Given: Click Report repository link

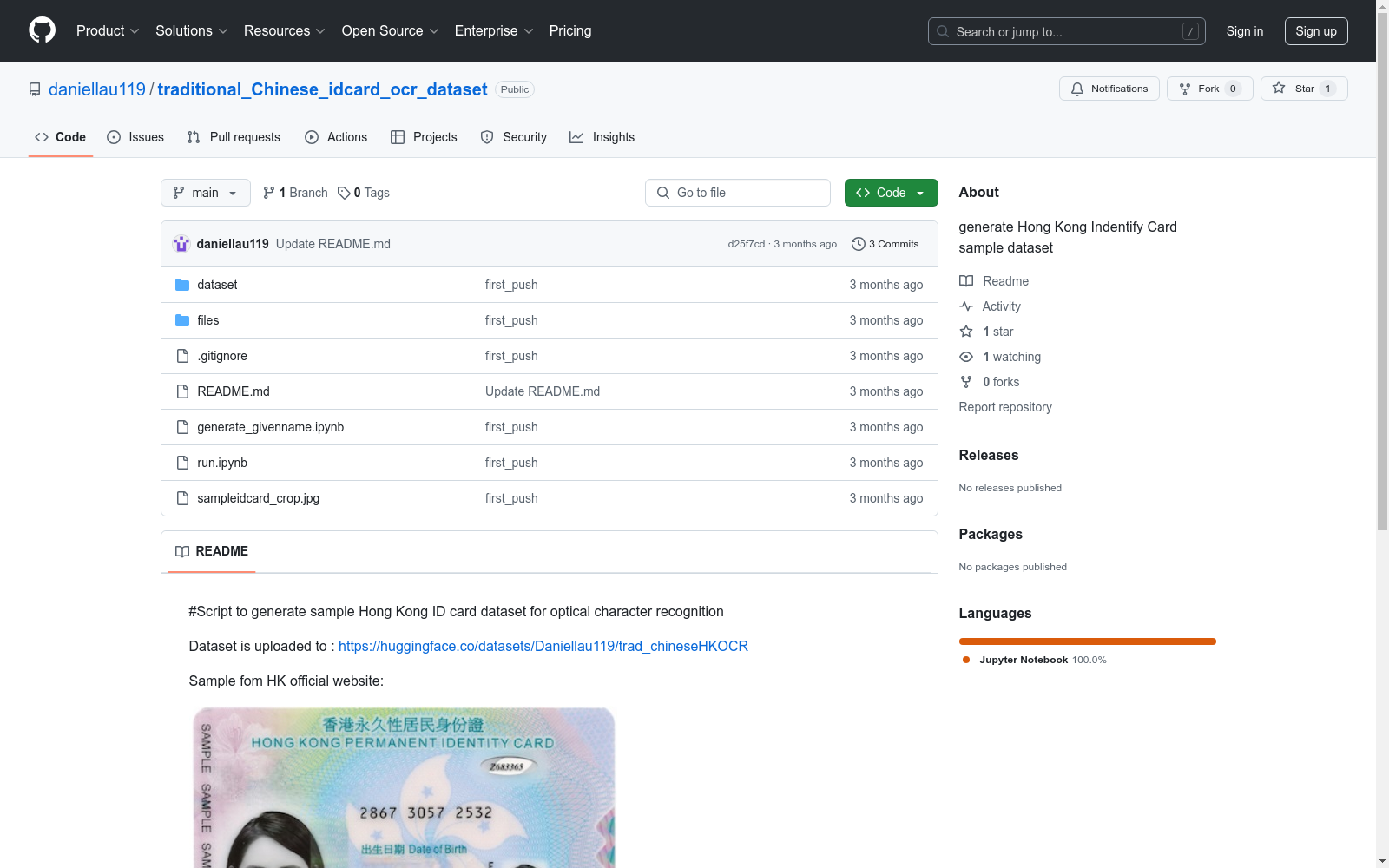Looking at the screenshot, I should [1005, 407].
